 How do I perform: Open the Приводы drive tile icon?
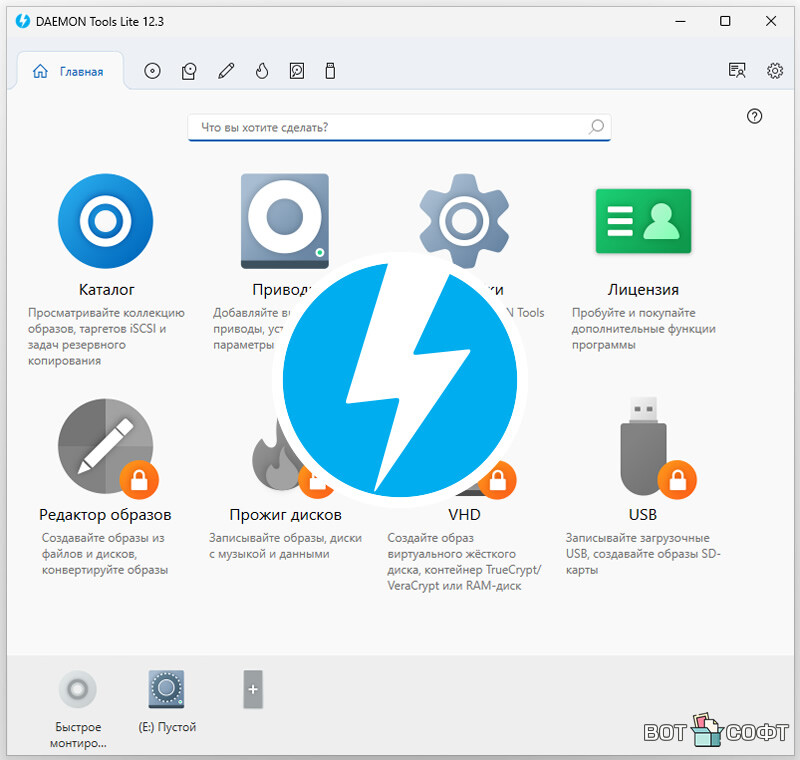click(x=285, y=221)
